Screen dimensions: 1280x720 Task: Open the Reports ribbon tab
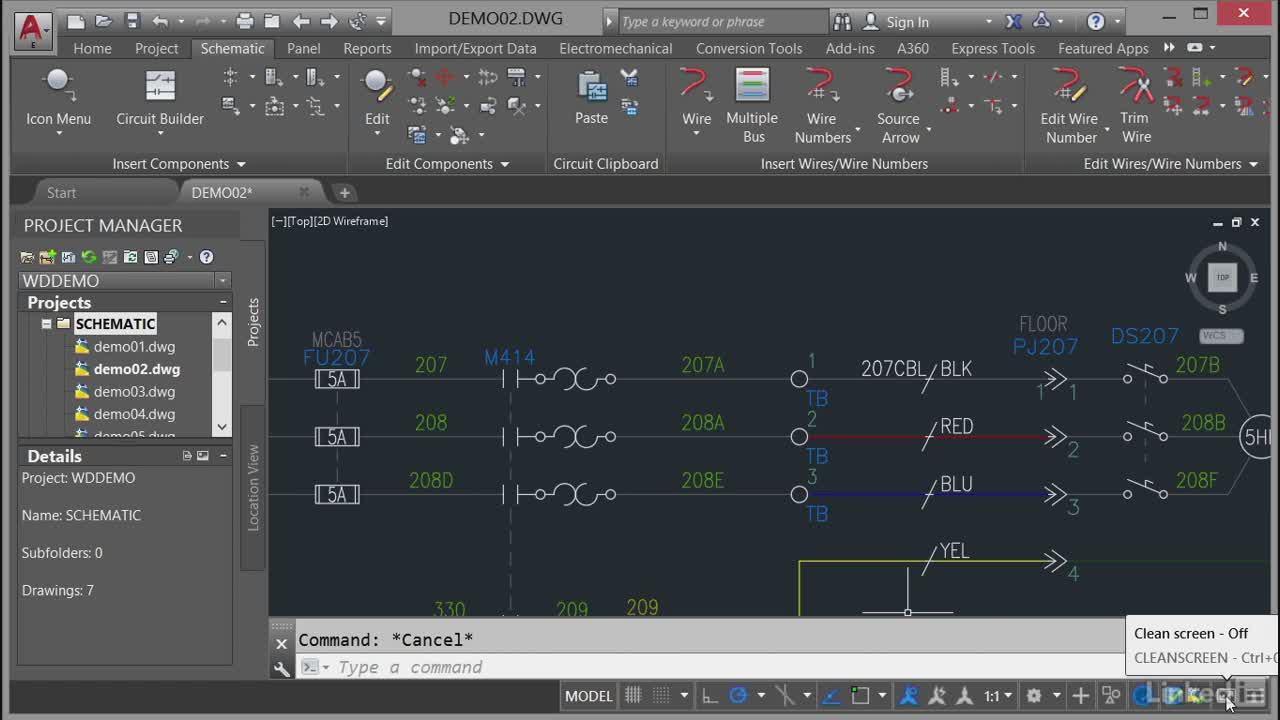tap(367, 48)
